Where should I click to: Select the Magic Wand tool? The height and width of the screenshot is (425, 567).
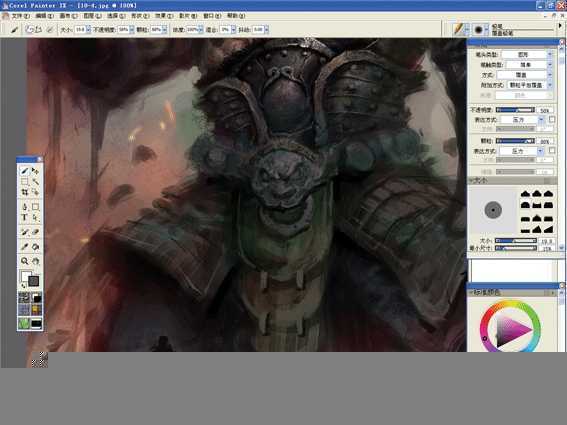coord(35,182)
